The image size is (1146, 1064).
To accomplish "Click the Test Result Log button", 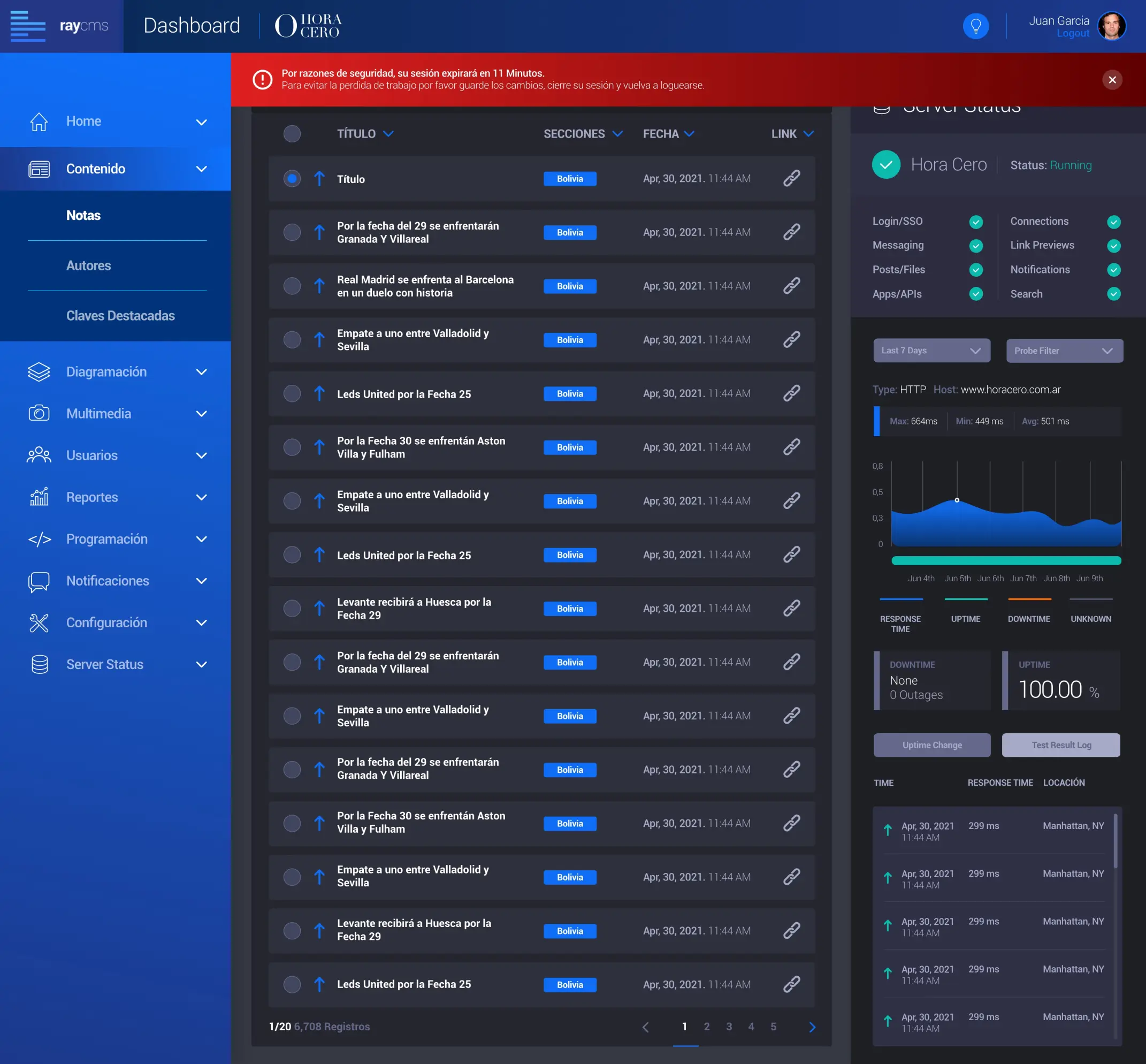I will 1061,744.
